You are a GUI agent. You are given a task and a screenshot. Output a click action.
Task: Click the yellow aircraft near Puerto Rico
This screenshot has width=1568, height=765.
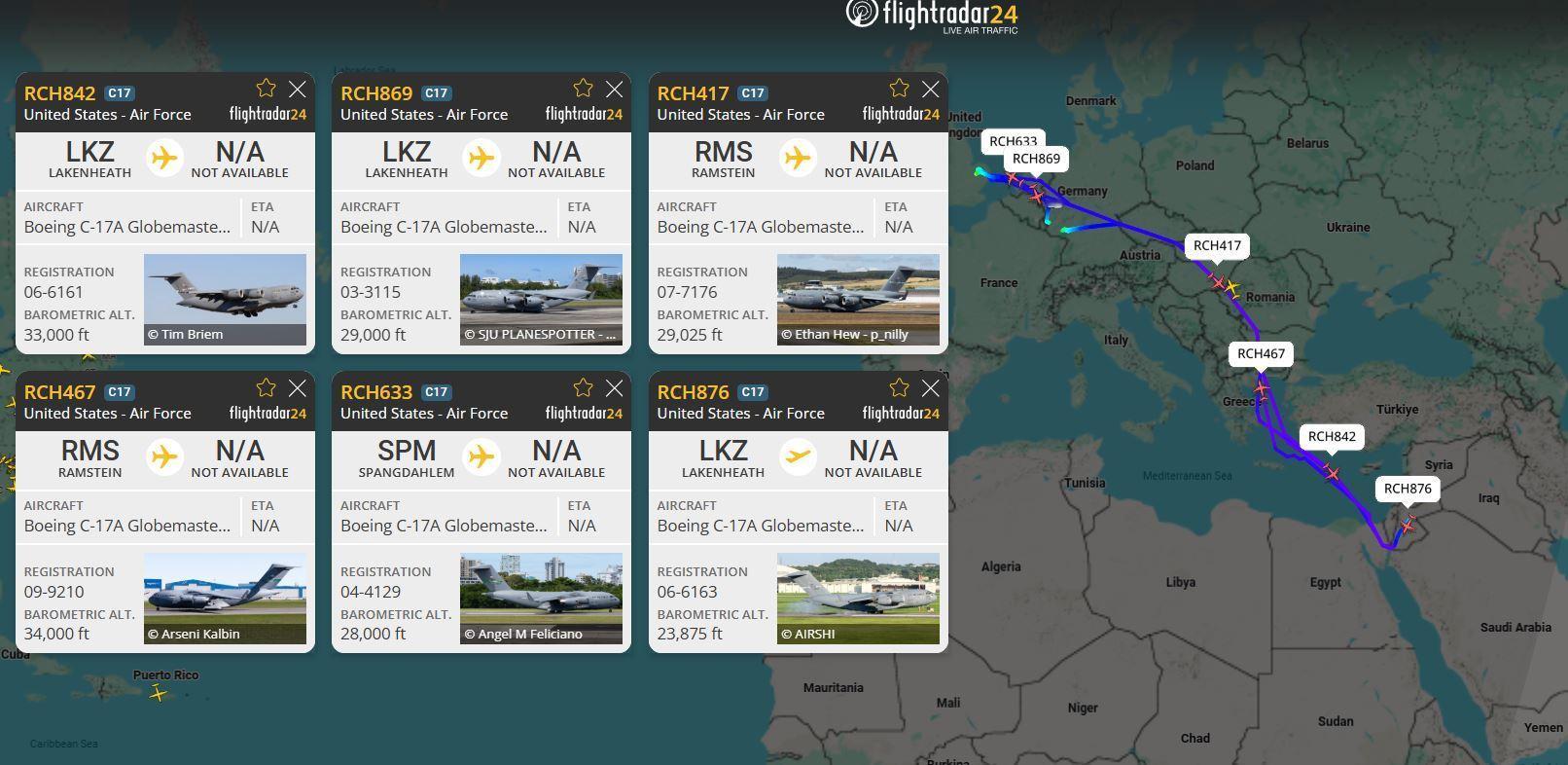159,693
